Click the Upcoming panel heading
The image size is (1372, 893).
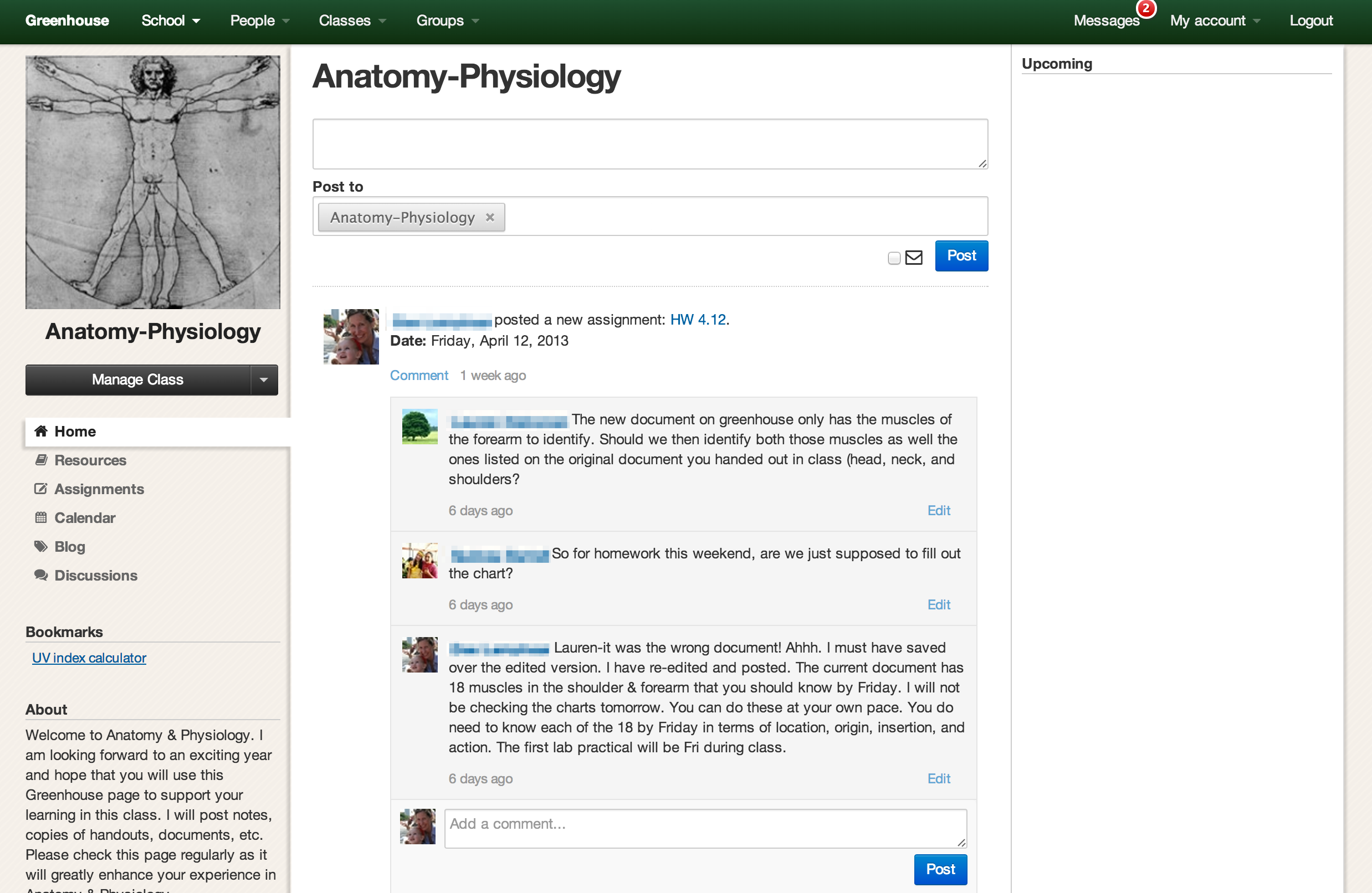click(1057, 63)
